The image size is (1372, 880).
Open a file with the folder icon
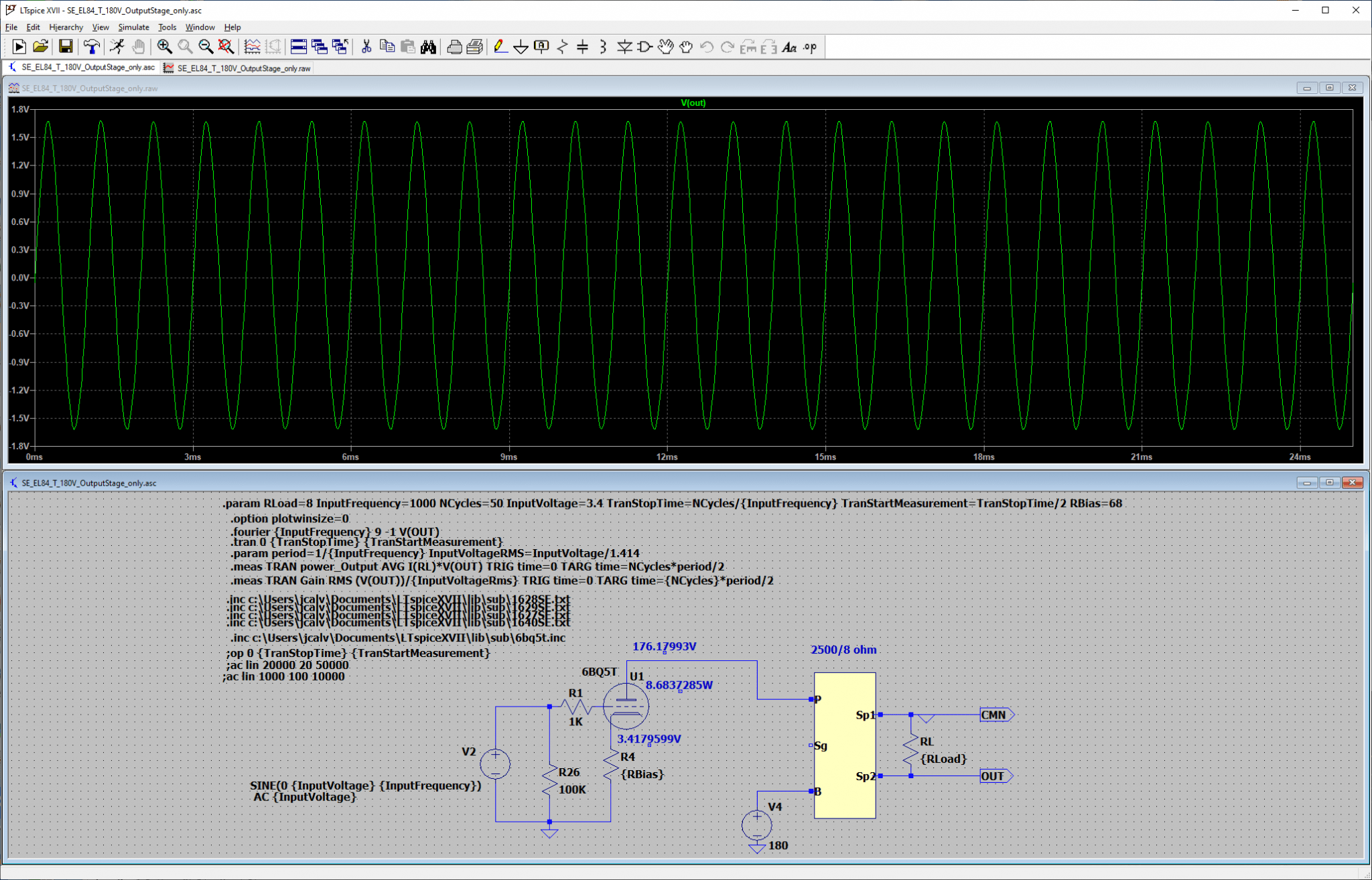40,46
